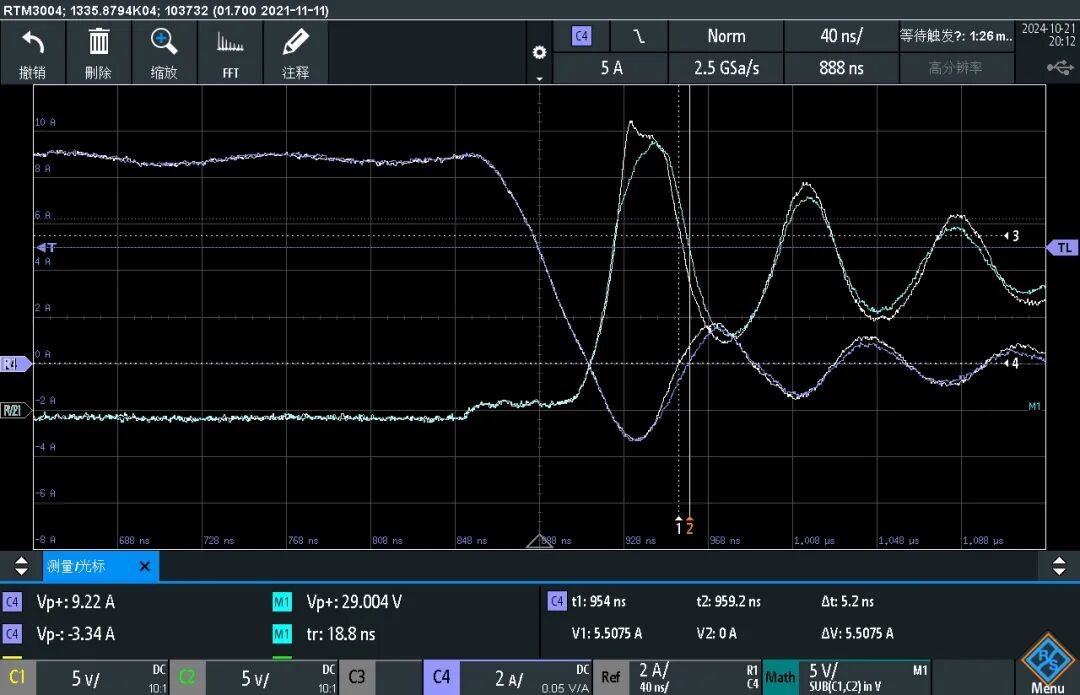
Task: Tap the M1 badge beside tr: 18.8 ns
Action: pyautogui.click(x=282, y=634)
